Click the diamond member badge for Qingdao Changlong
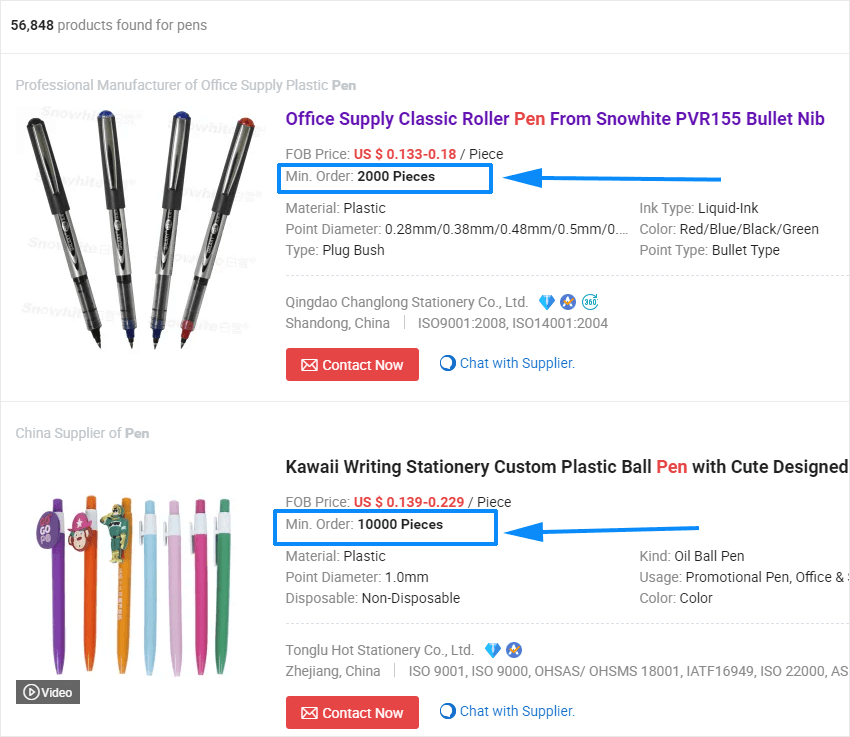Image resolution: width=850 pixels, height=737 pixels. point(546,302)
